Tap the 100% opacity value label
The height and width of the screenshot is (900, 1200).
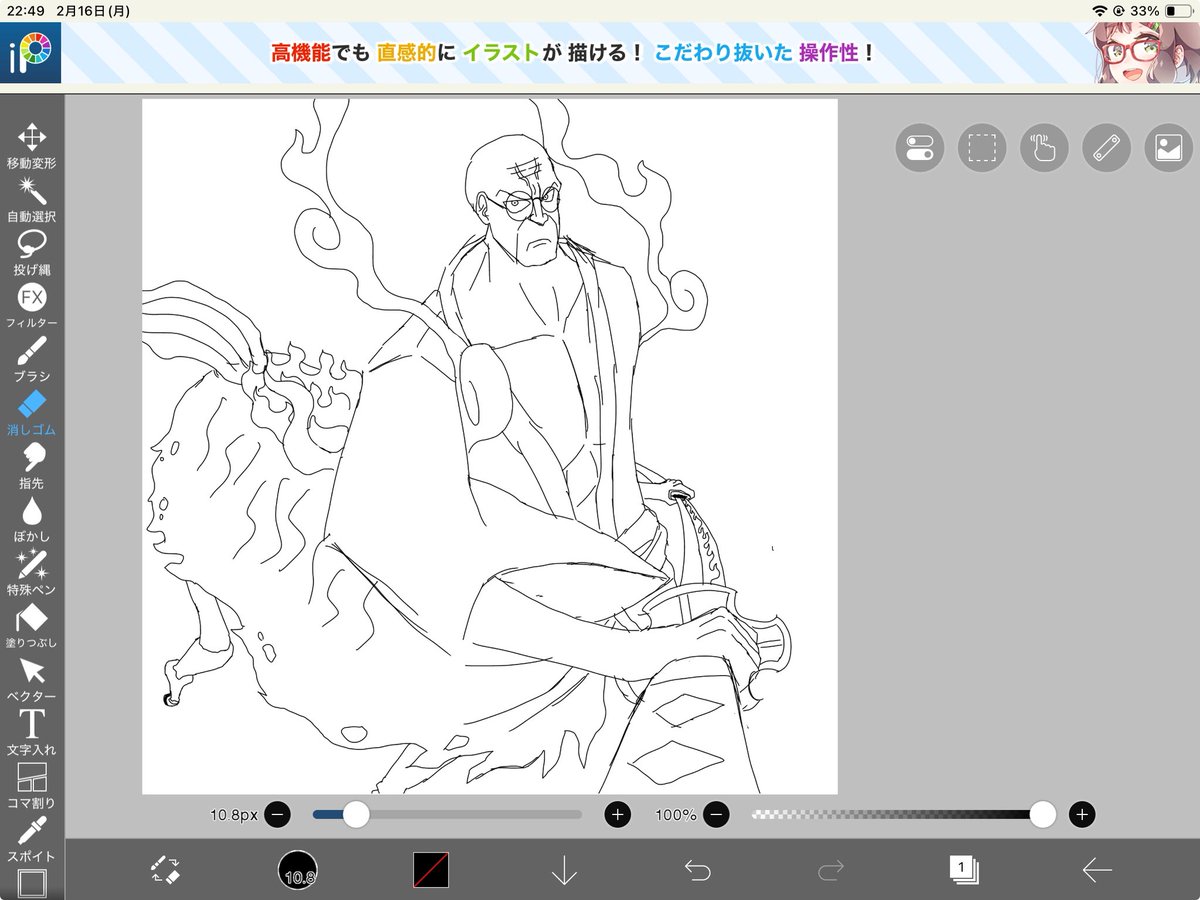click(676, 815)
